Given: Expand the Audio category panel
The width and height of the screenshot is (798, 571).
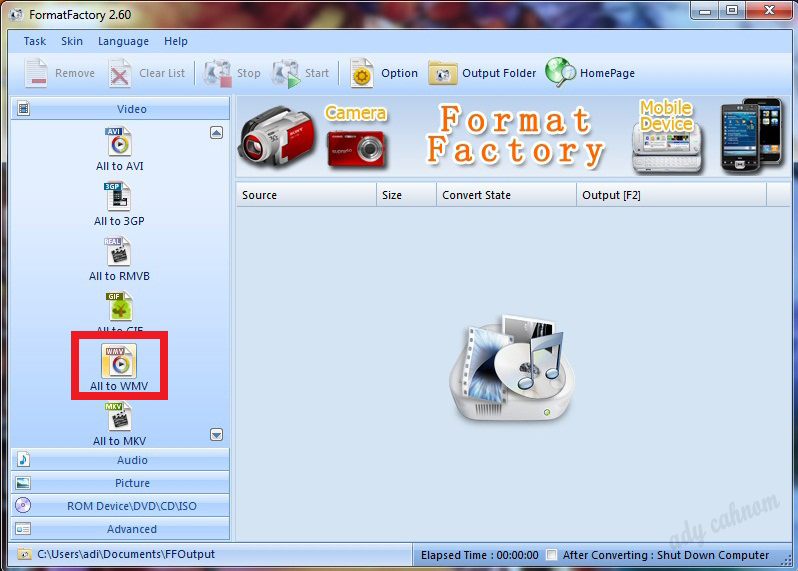Looking at the screenshot, I should tap(120, 460).
